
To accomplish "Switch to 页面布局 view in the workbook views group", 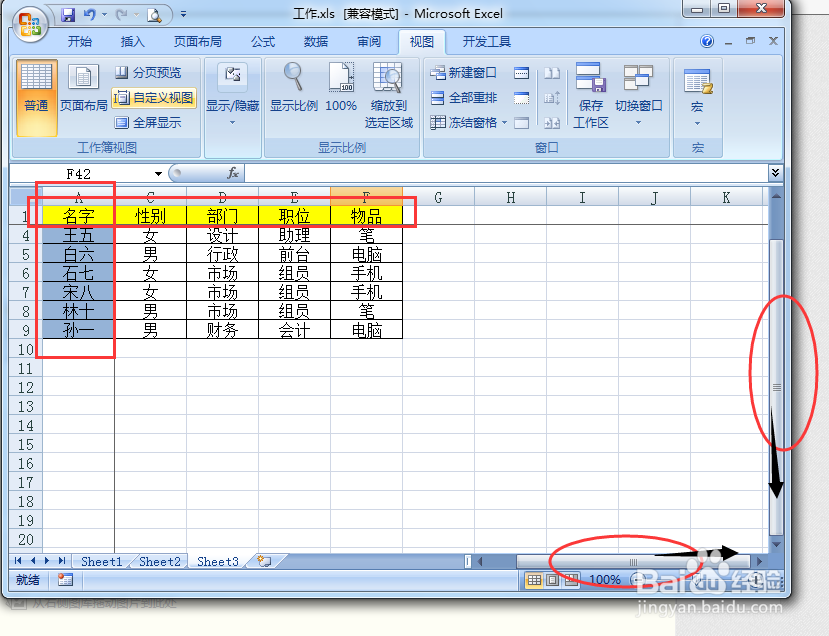I will tap(84, 89).
